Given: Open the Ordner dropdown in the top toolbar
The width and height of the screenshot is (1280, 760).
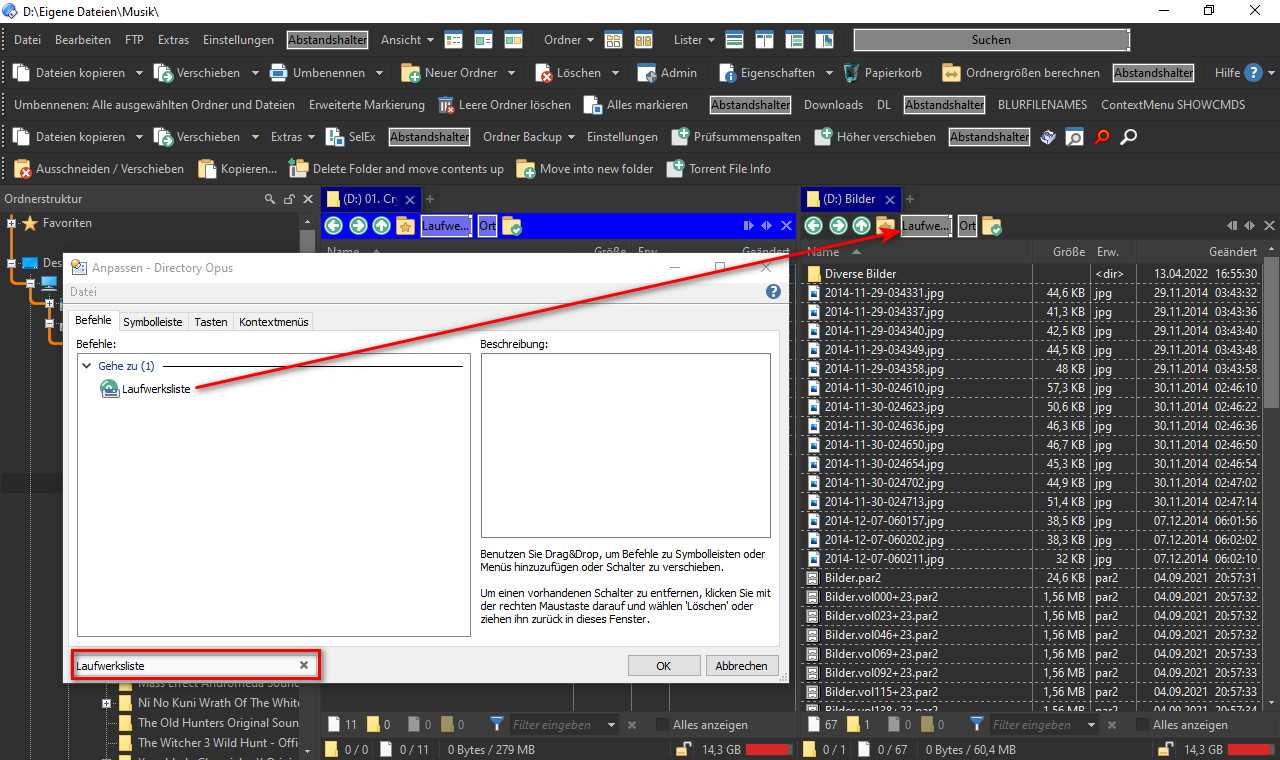Looking at the screenshot, I should 568,40.
